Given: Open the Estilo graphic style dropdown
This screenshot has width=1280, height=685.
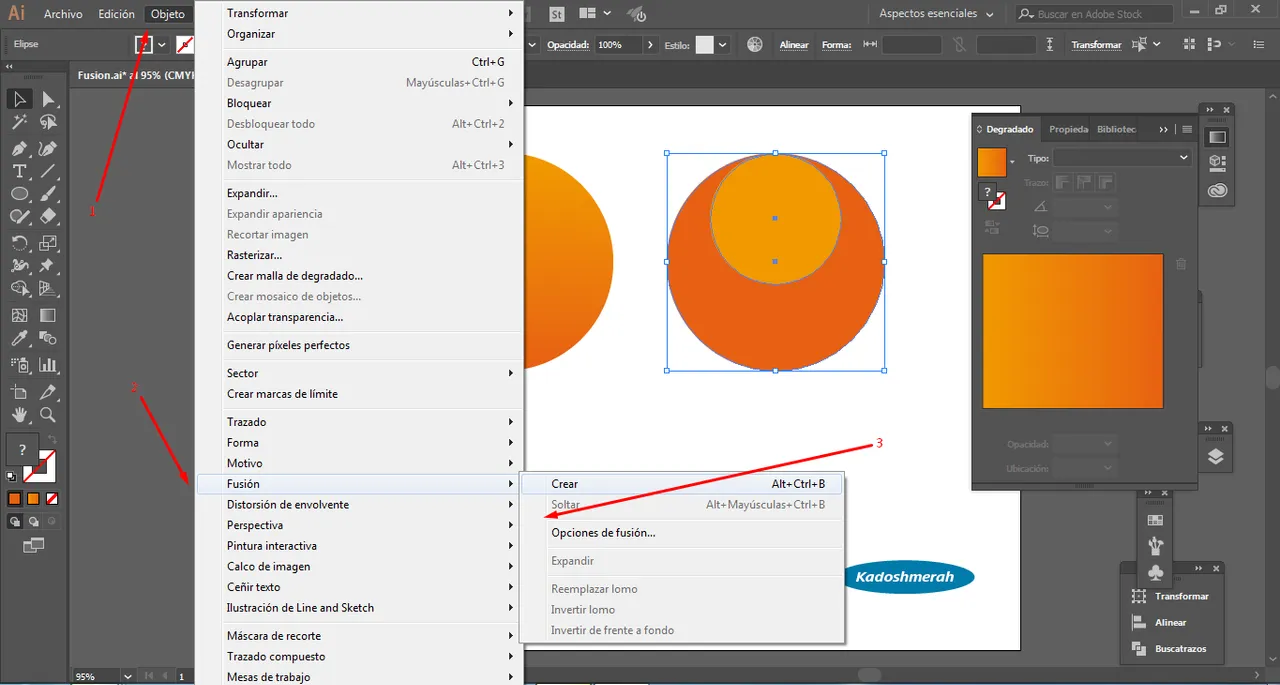Looking at the screenshot, I should [723, 45].
